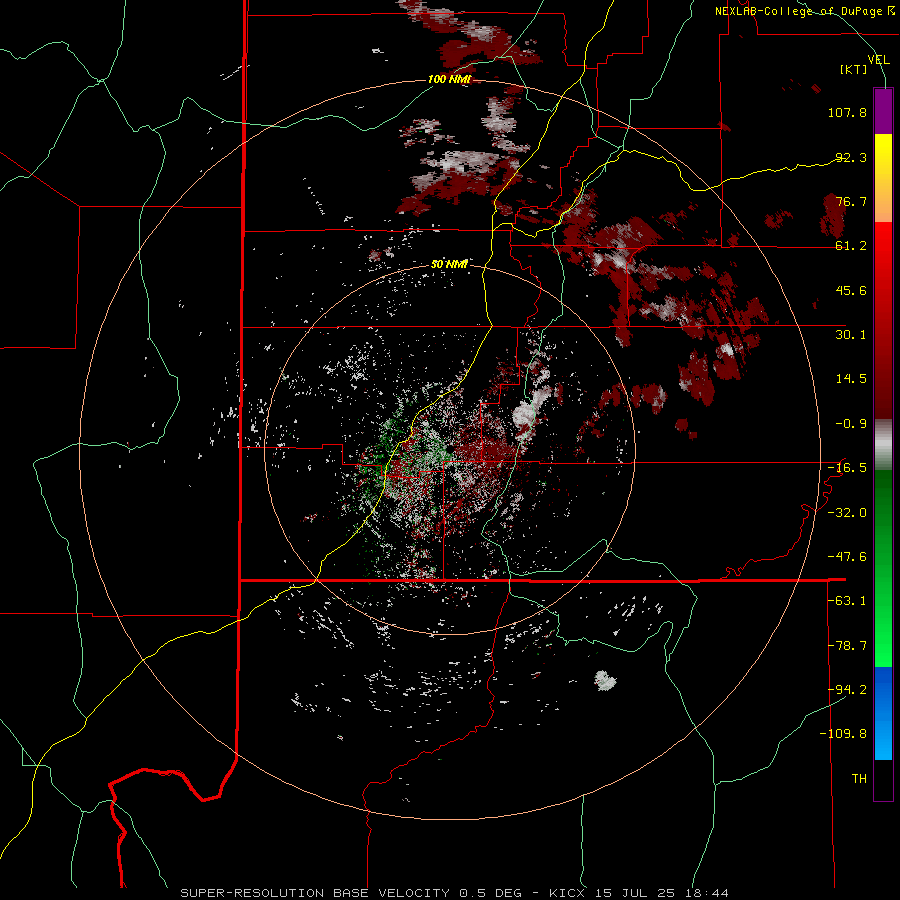This screenshot has width=900, height=900.
Task: Click the 'TH' legend label
Action: [859, 779]
